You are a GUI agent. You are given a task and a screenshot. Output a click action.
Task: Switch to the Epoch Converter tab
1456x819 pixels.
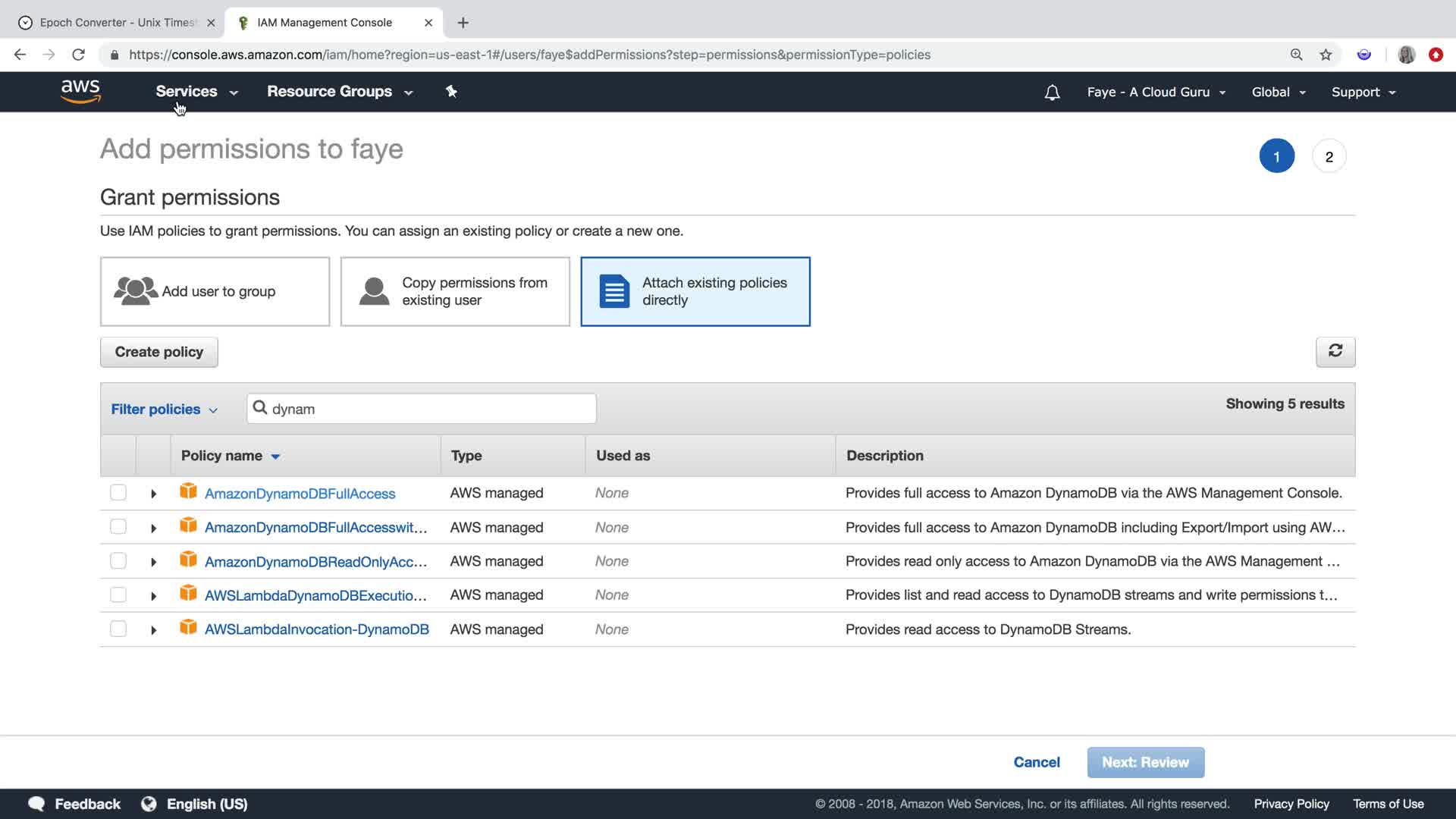click(118, 23)
